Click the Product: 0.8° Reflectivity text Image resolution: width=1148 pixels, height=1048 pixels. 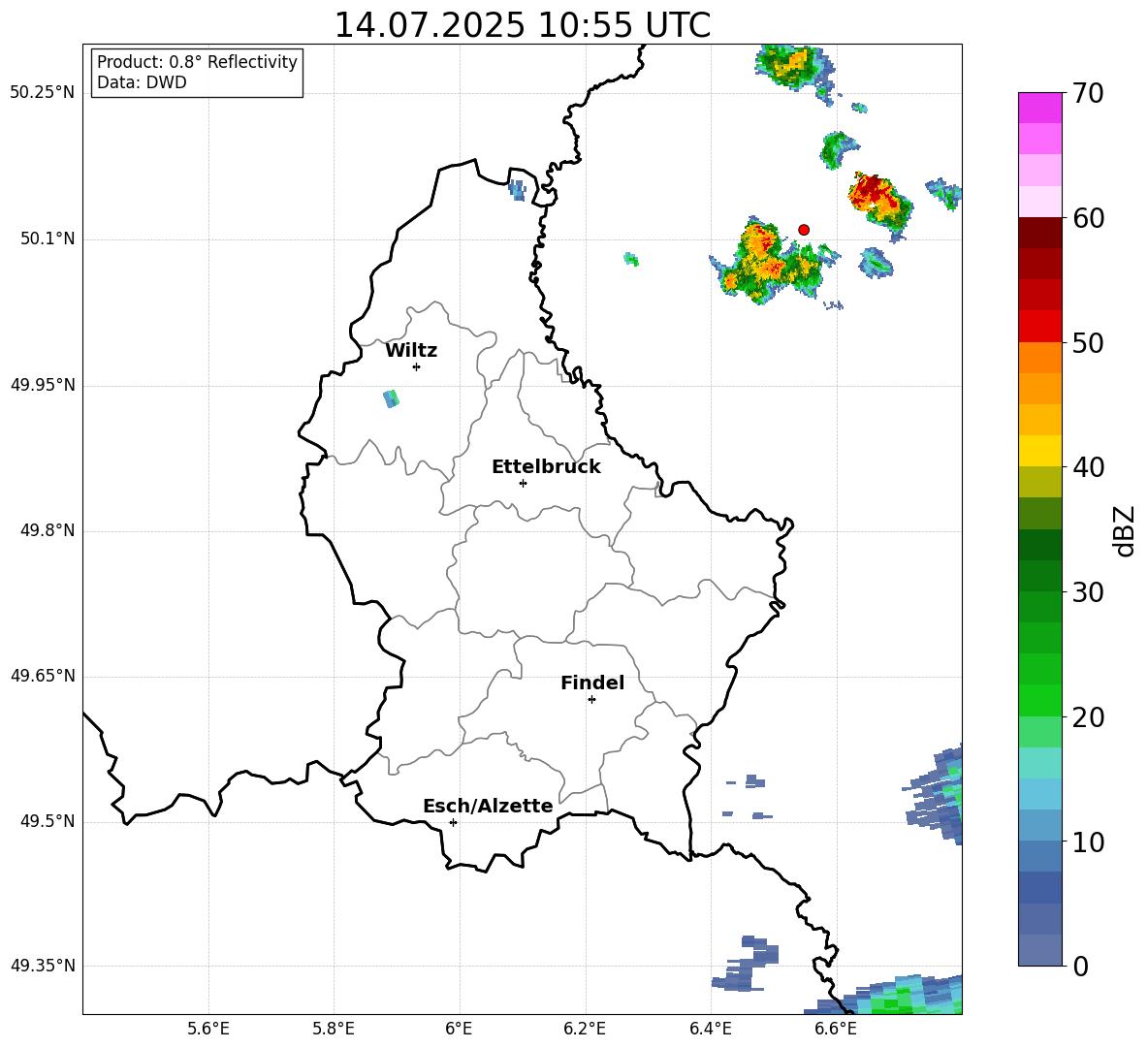point(197,61)
